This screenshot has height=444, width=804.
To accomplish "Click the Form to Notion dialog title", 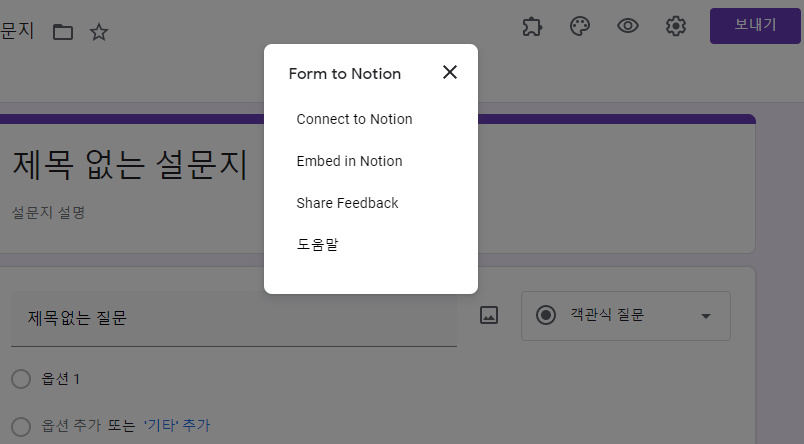I will coord(345,74).
